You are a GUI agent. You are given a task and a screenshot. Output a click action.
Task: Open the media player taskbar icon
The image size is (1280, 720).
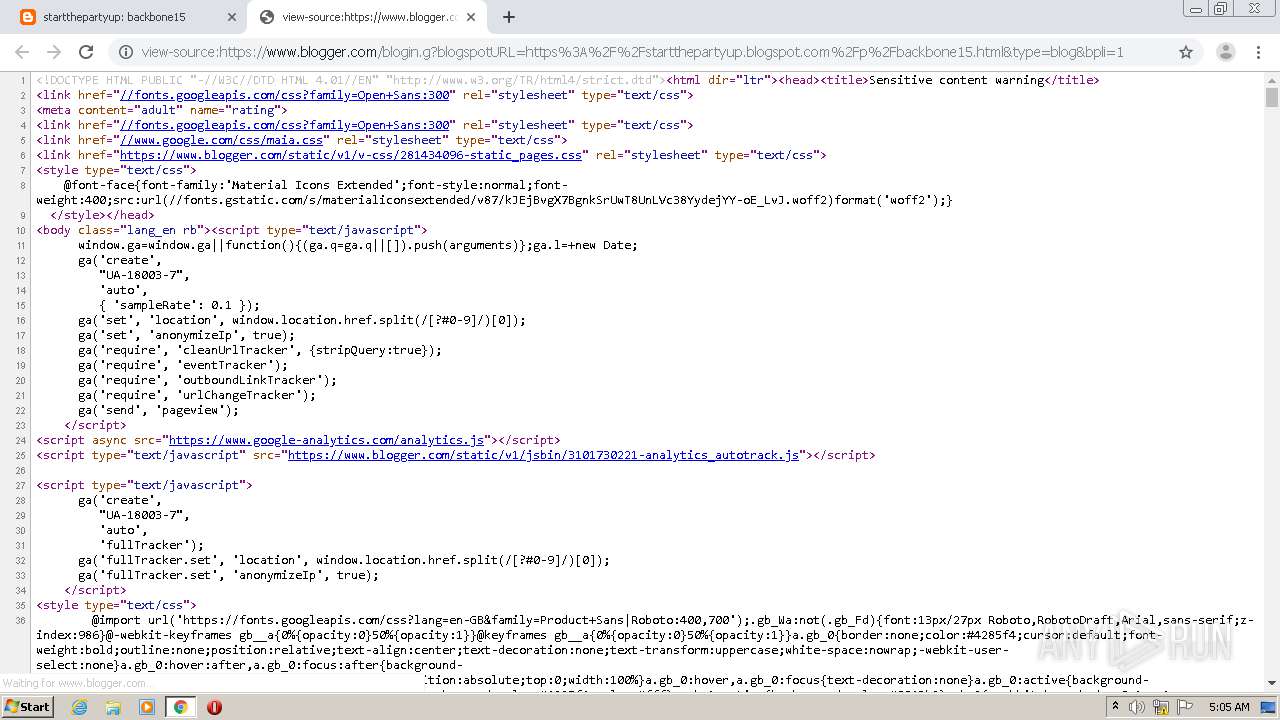click(x=147, y=706)
